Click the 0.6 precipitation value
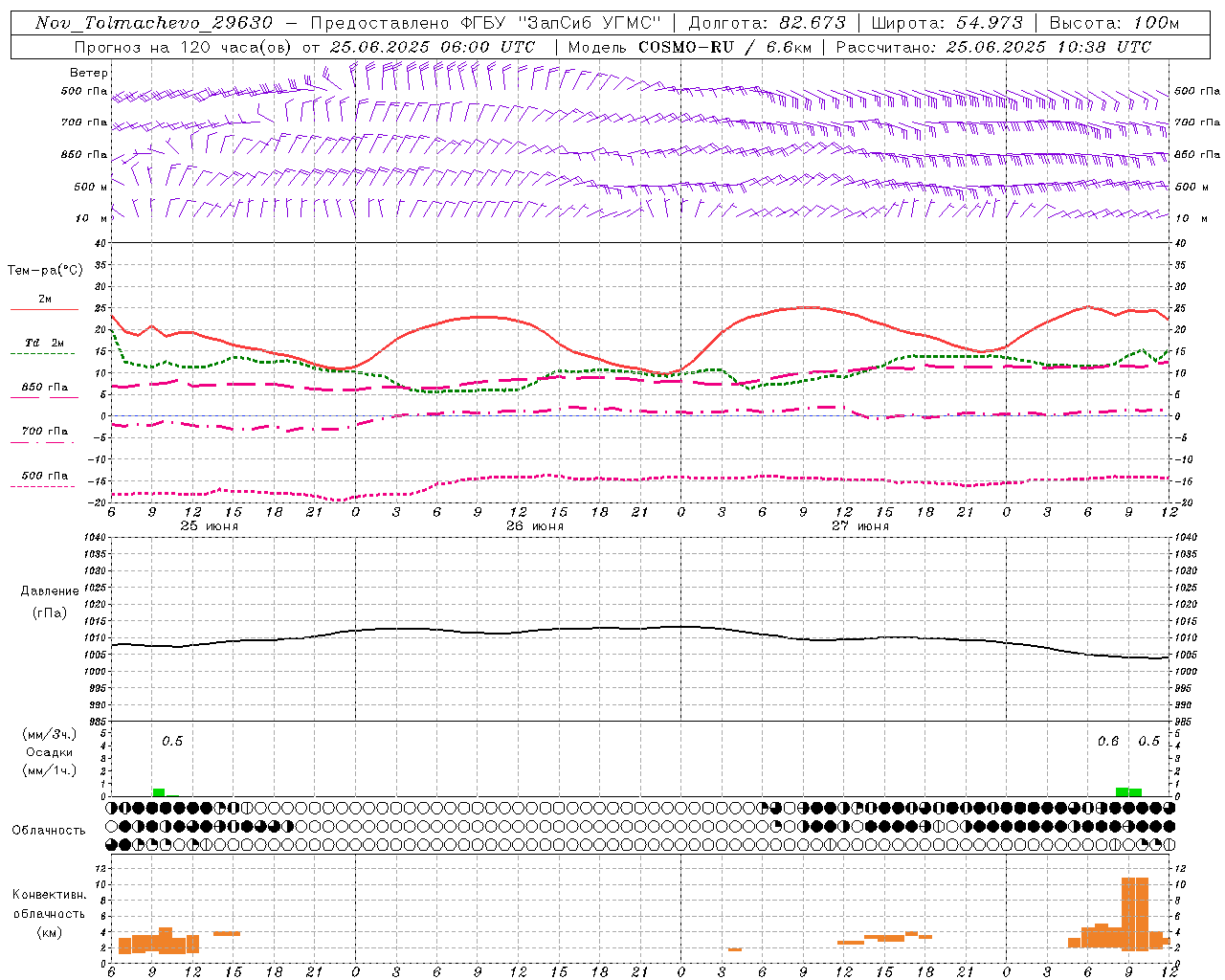The height and width of the screenshot is (980, 1225). (x=1108, y=742)
